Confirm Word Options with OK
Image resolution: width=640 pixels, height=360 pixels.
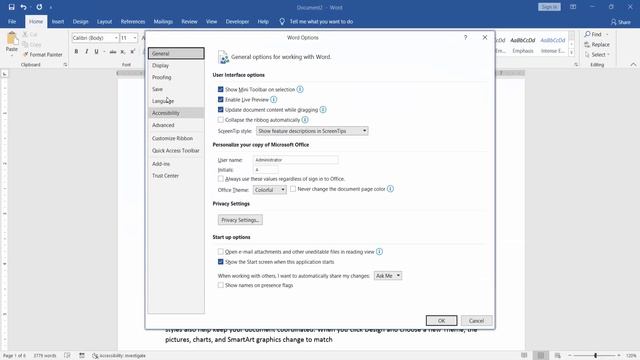[441, 321]
